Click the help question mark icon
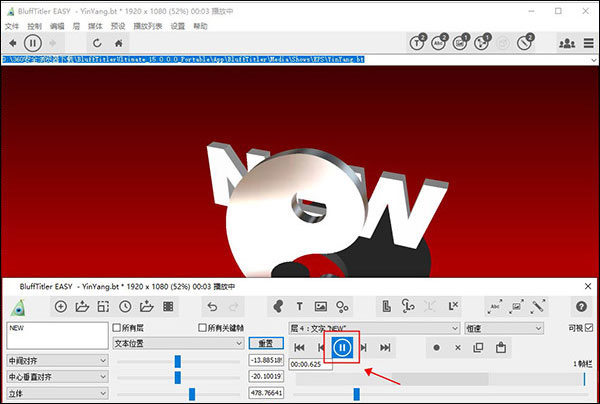Image resolution: width=600 pixels, height=404 pixels. click(580, 306)
